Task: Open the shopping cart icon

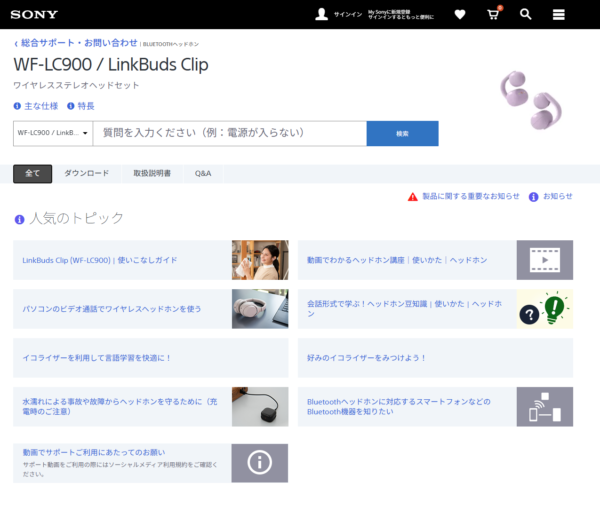Action: pos(493,14)
